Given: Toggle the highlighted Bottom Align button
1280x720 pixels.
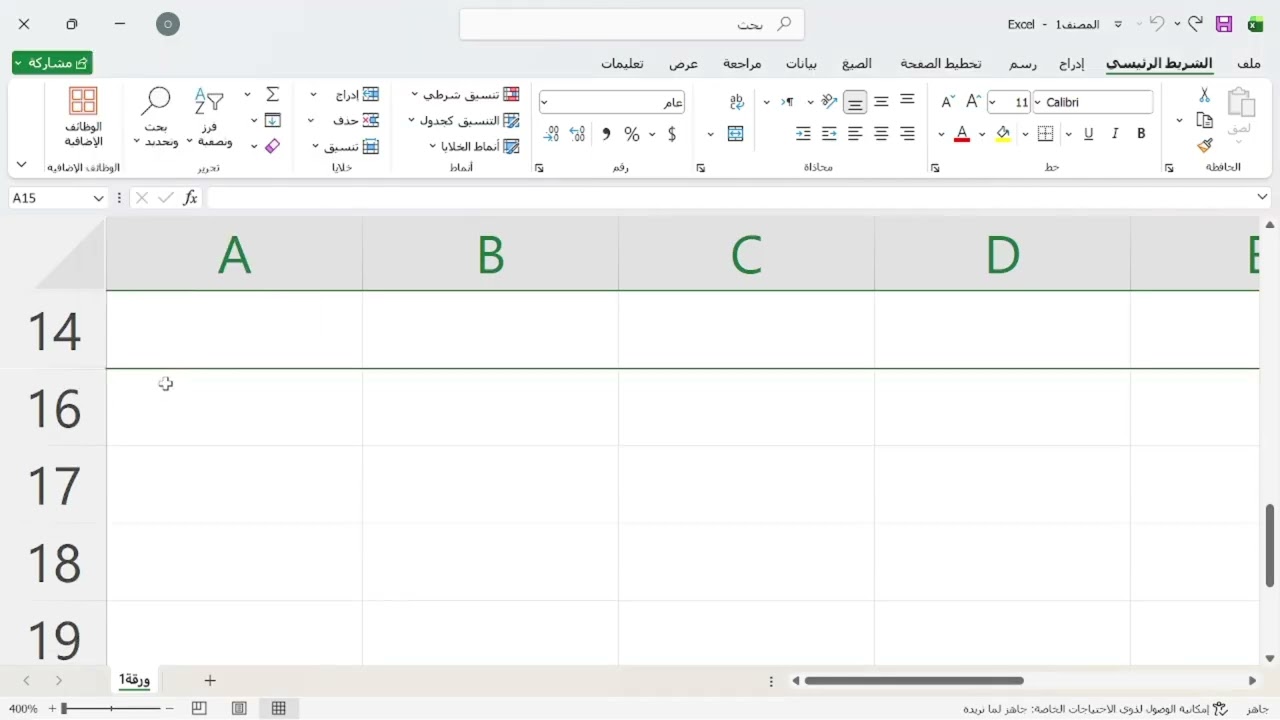Looking at the screenshot, I should tap(855, 102).
